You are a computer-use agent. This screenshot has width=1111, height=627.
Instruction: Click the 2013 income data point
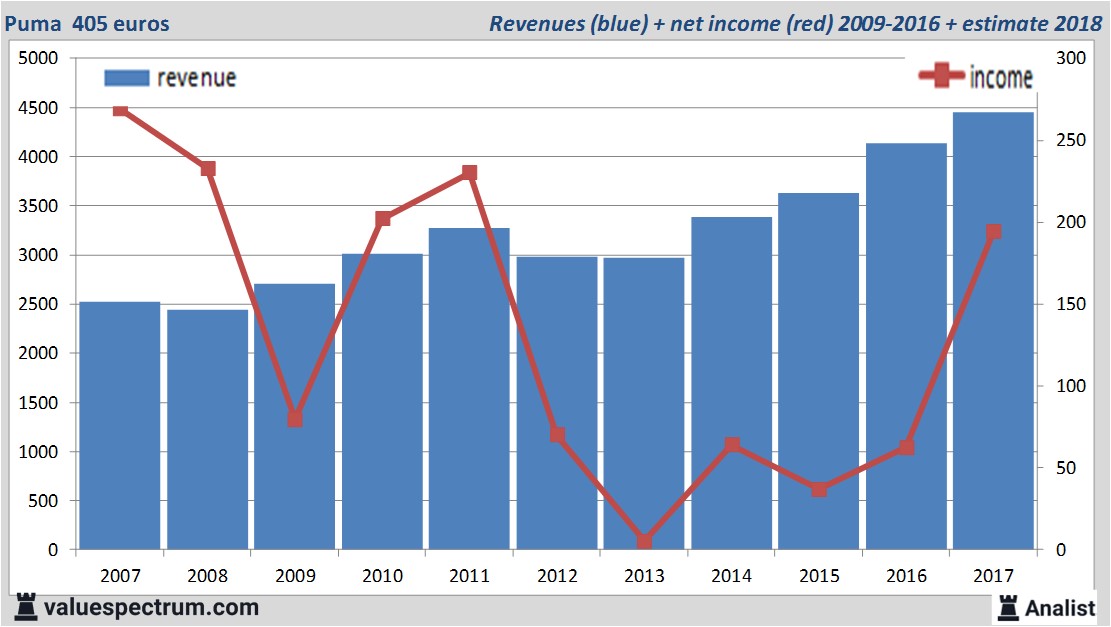(x=644, y=541)
